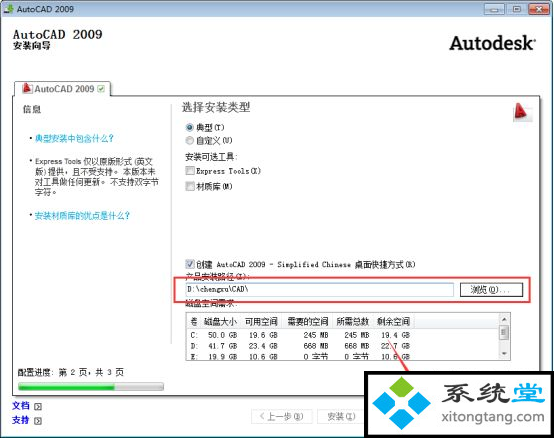Open the 安装材质库的优点是什么 link

82,215
